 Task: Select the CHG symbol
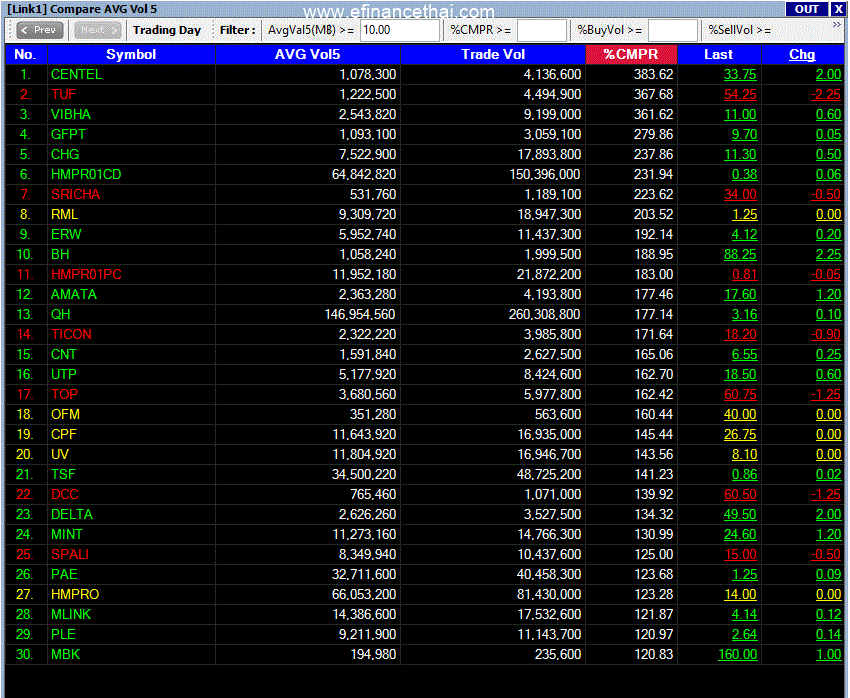click(x=65, y=154)
